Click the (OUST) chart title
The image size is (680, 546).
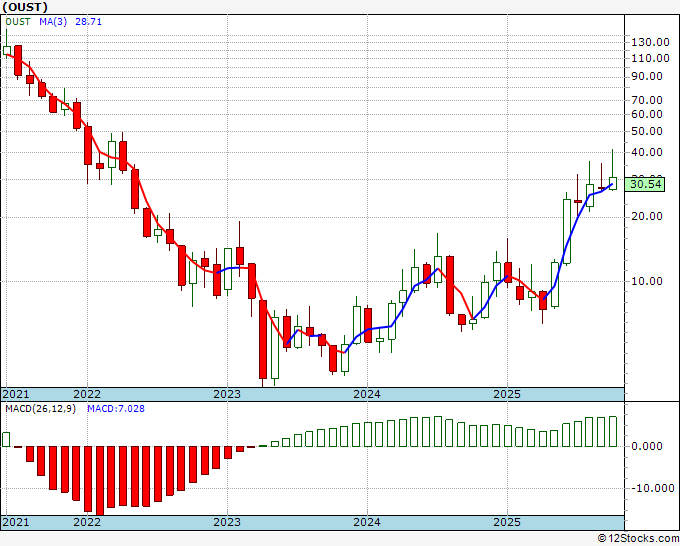coord(25,7)
